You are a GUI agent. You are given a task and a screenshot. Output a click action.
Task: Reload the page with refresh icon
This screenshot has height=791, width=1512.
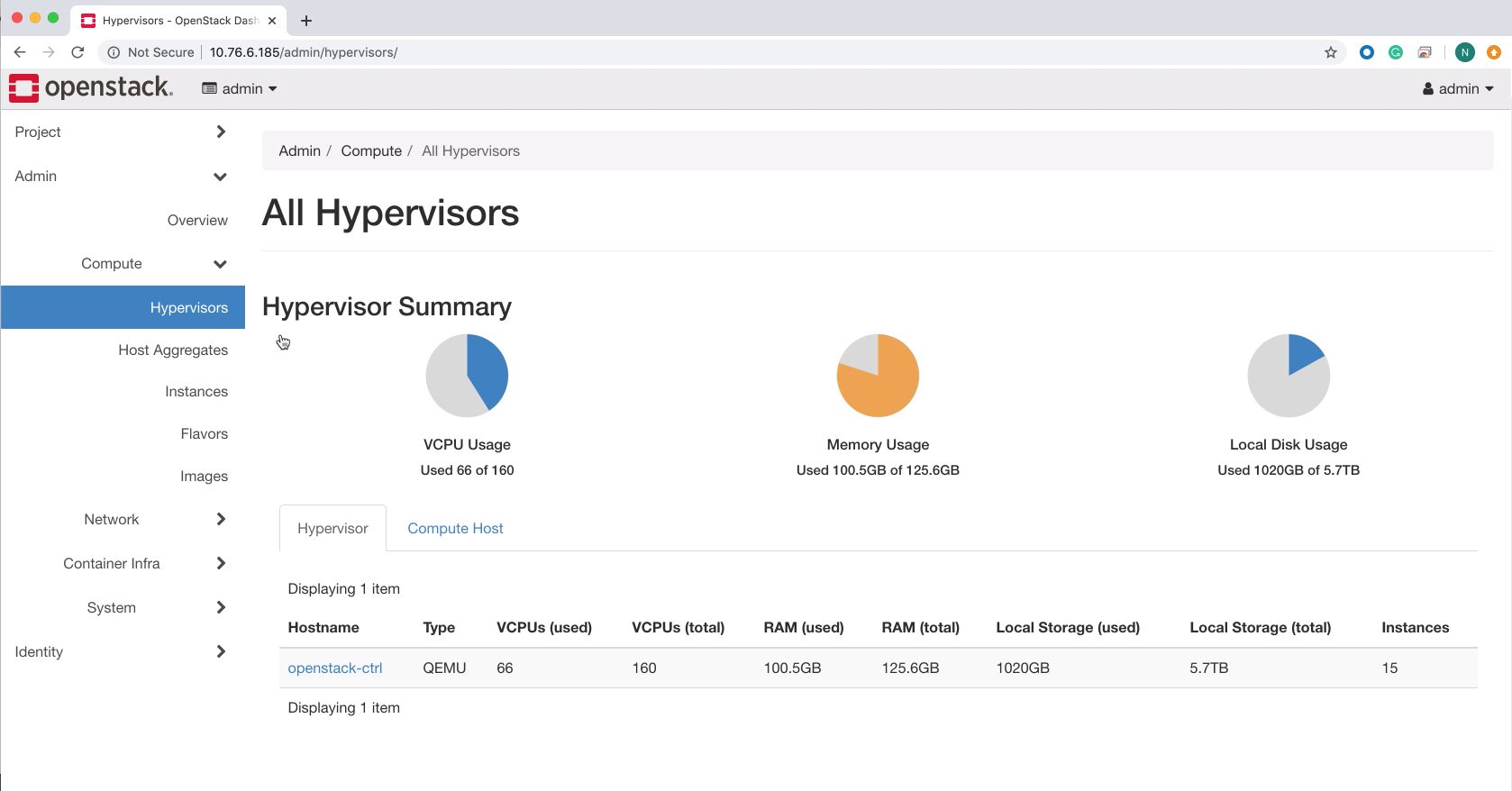[78, 52]
